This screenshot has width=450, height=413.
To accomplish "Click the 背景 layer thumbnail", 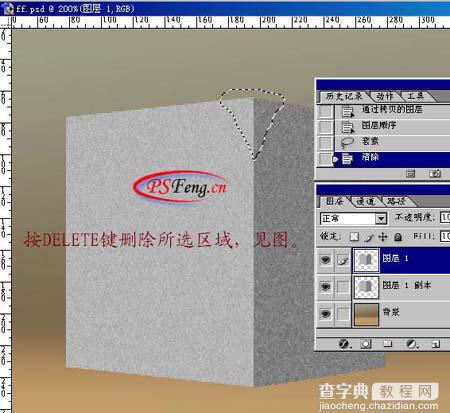I will 366,314.
